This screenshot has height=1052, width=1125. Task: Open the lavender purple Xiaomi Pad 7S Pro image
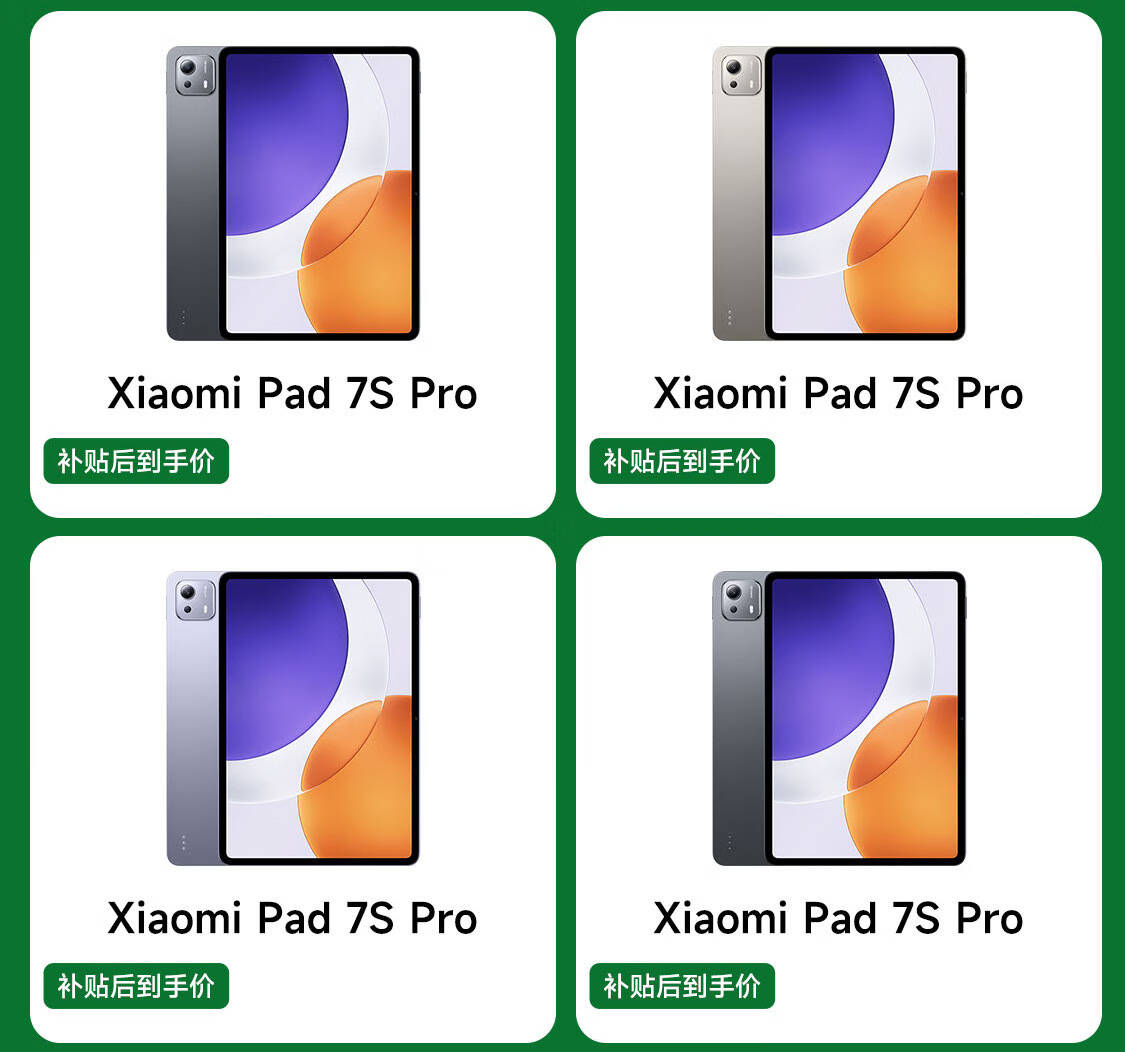pyautogui.click(x=293, y=718)
